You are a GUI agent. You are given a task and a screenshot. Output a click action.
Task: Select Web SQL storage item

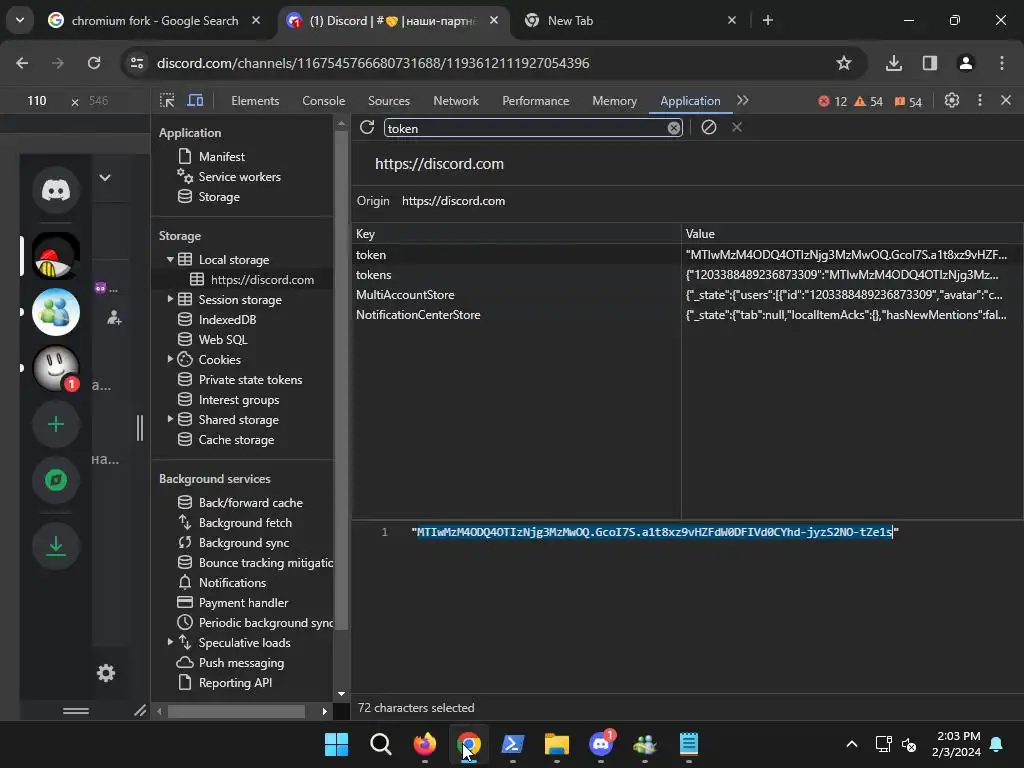223,340
